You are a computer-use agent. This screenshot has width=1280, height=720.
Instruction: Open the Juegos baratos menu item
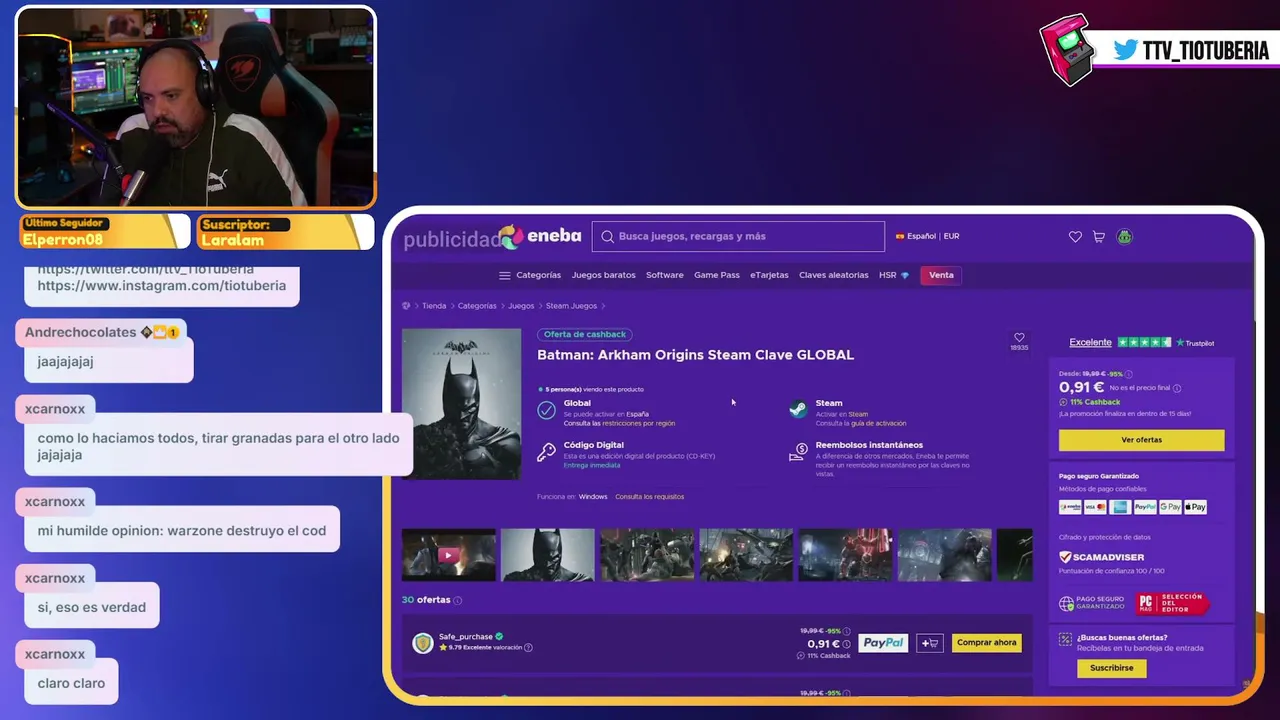coord(604,275)
